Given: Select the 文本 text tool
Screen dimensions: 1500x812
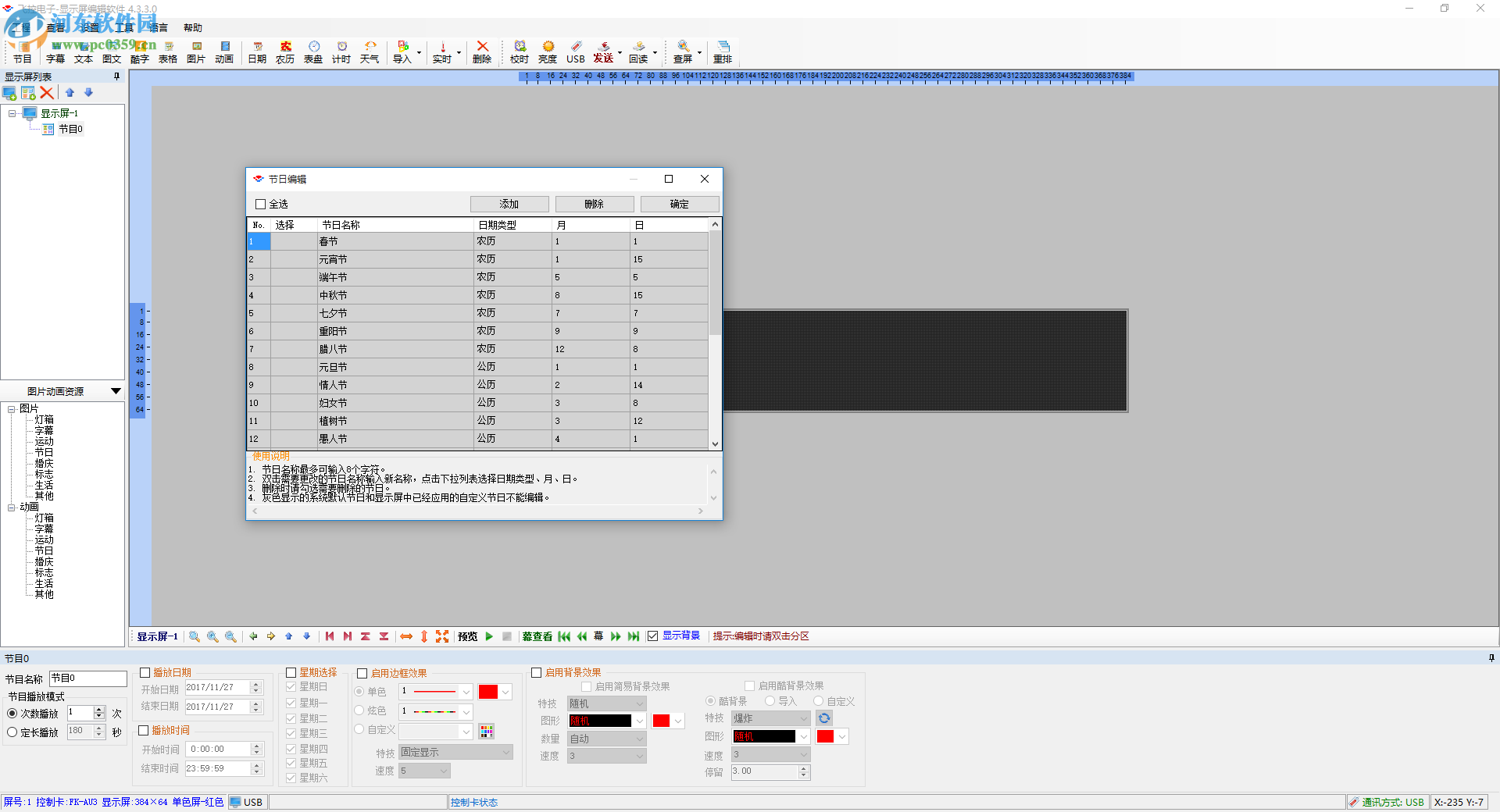Looking at the screenshot, I should pyautogui.click(x=84, y=52).
